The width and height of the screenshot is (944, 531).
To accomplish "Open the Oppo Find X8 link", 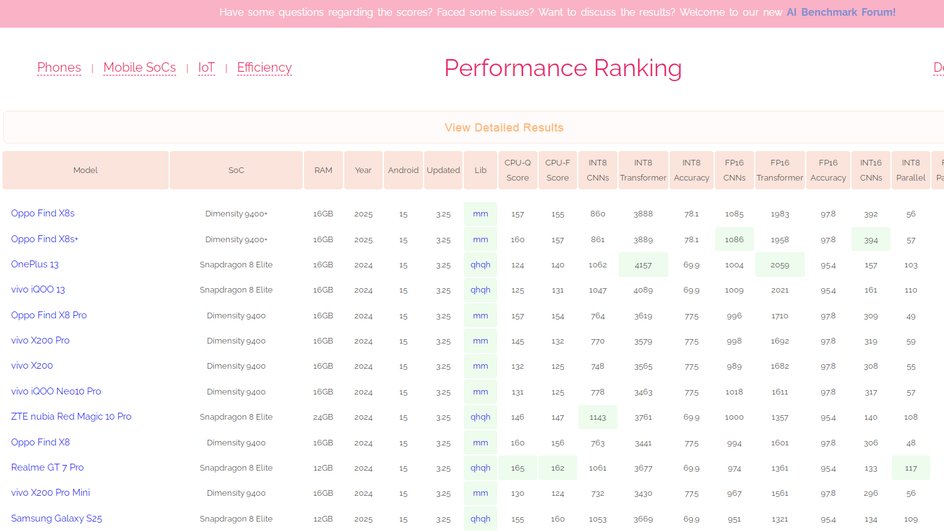I will coord(40,442).
